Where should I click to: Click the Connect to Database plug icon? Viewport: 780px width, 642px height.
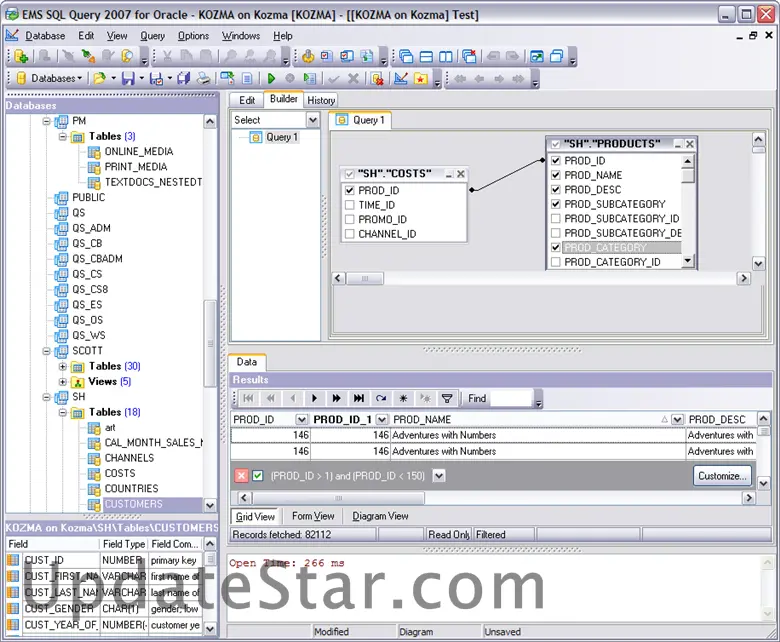point(89,57)
